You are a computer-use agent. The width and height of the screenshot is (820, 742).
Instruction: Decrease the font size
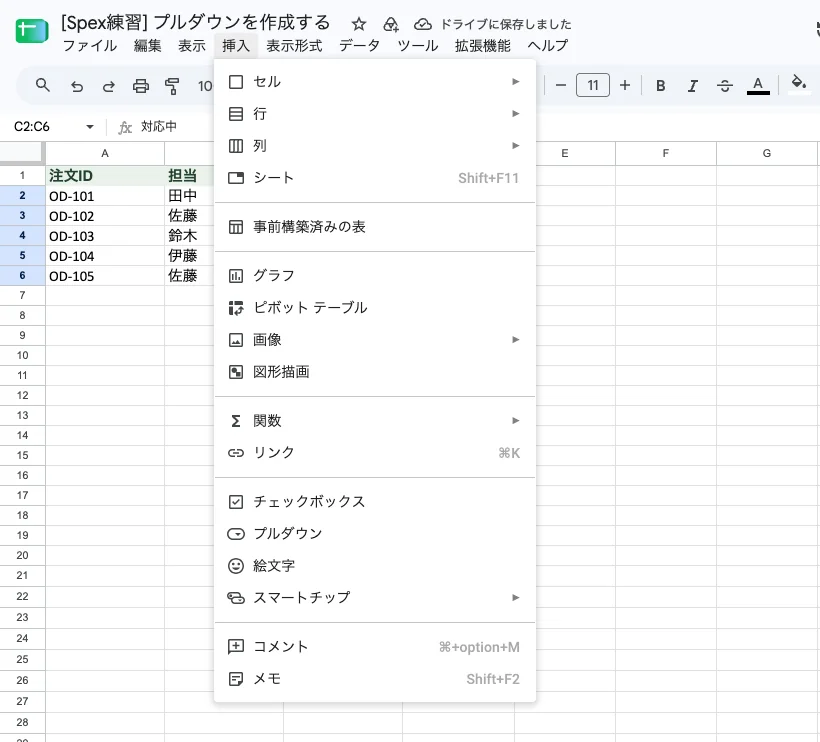coord(561,85)
